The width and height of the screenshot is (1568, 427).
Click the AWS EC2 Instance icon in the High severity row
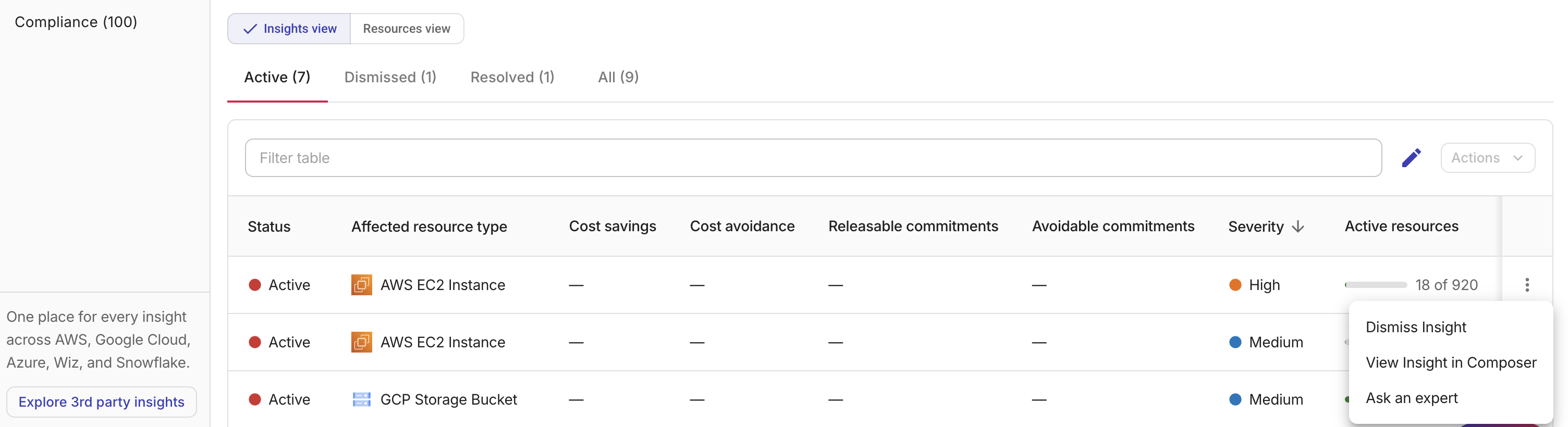(x=362, y=285)
